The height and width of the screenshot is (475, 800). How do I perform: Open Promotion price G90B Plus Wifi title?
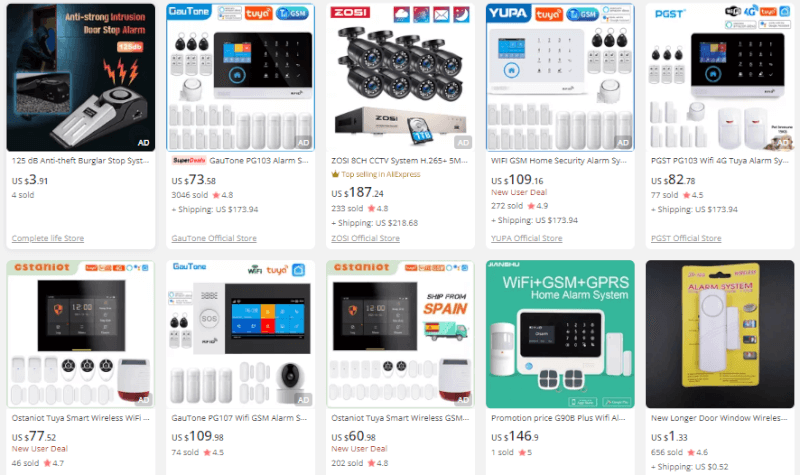point(558,418)
